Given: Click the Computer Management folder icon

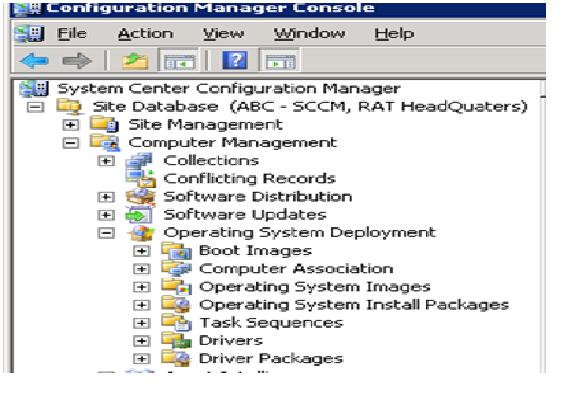Looking at the screenshot, I should [x=105, y=142].
